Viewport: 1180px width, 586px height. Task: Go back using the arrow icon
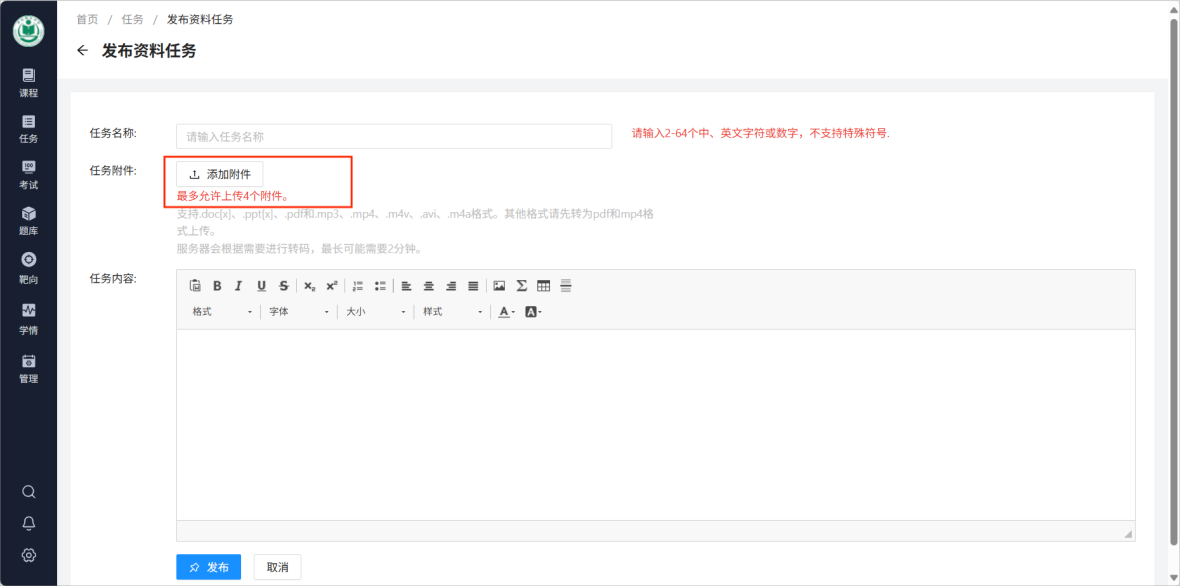coord(83,51)
